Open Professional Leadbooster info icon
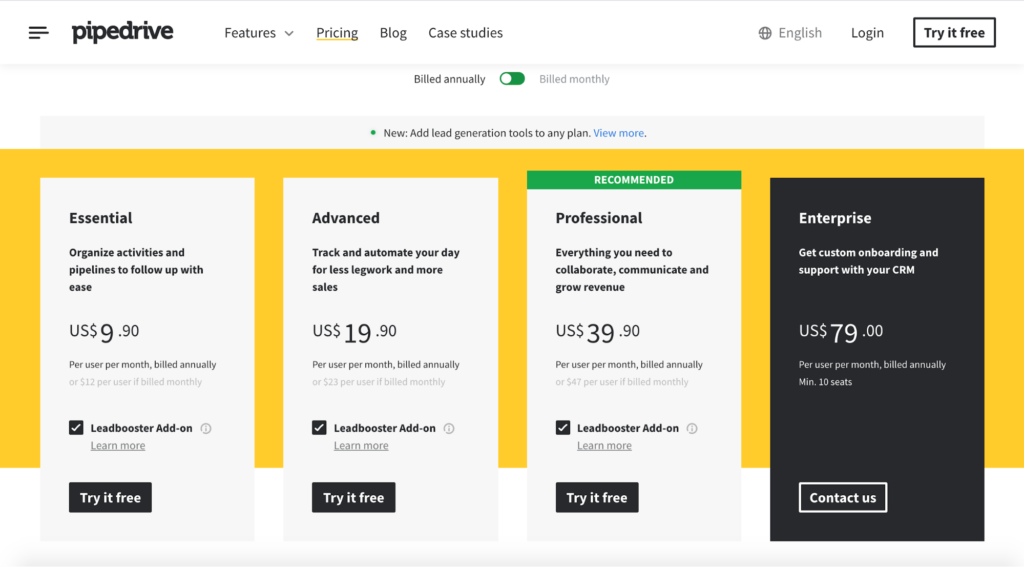 click(x=692, y=429)
